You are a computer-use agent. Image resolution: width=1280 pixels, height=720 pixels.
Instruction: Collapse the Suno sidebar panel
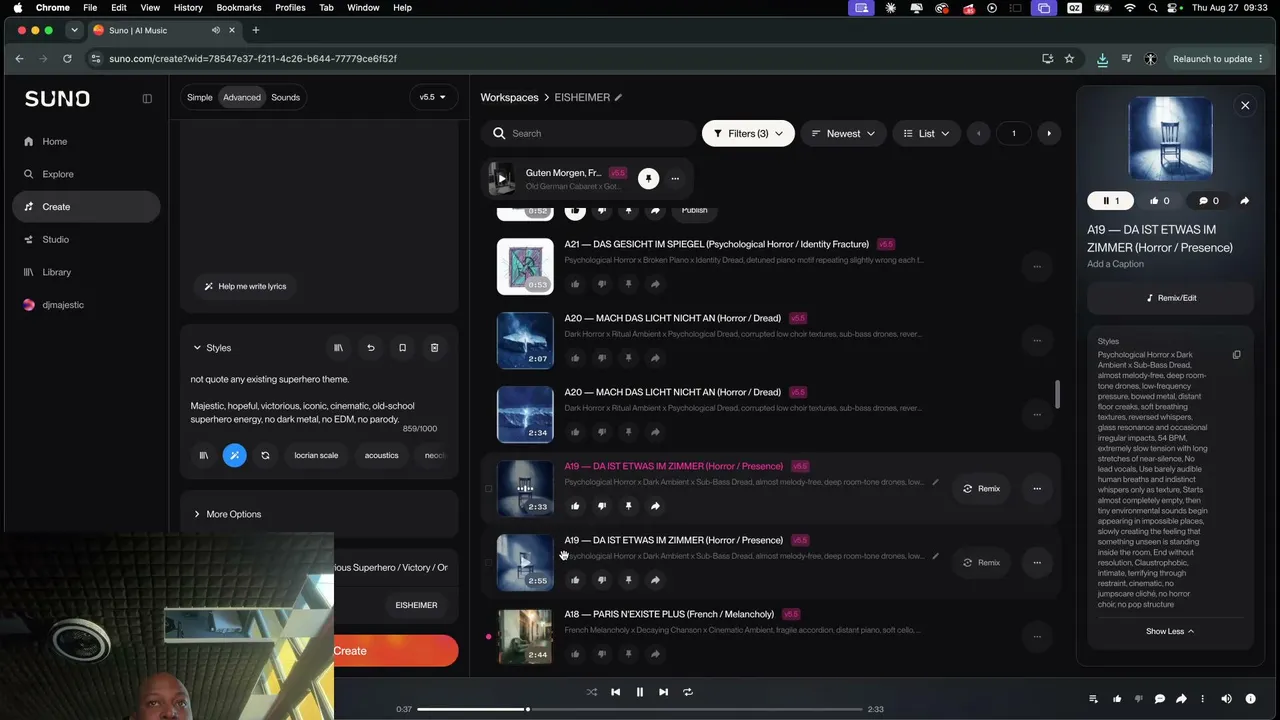pyautogui.click(x=147, y=99)
